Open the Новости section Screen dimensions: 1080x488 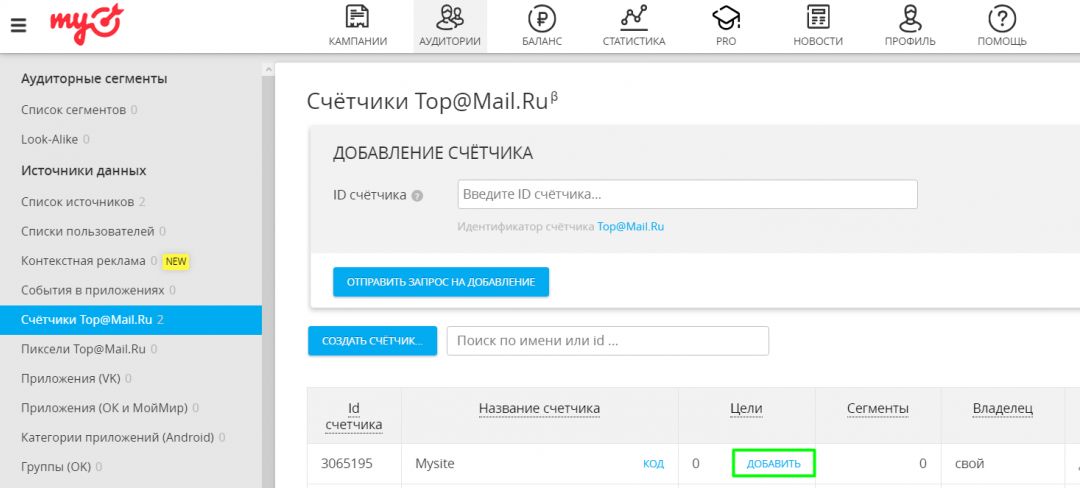(818, 26)
